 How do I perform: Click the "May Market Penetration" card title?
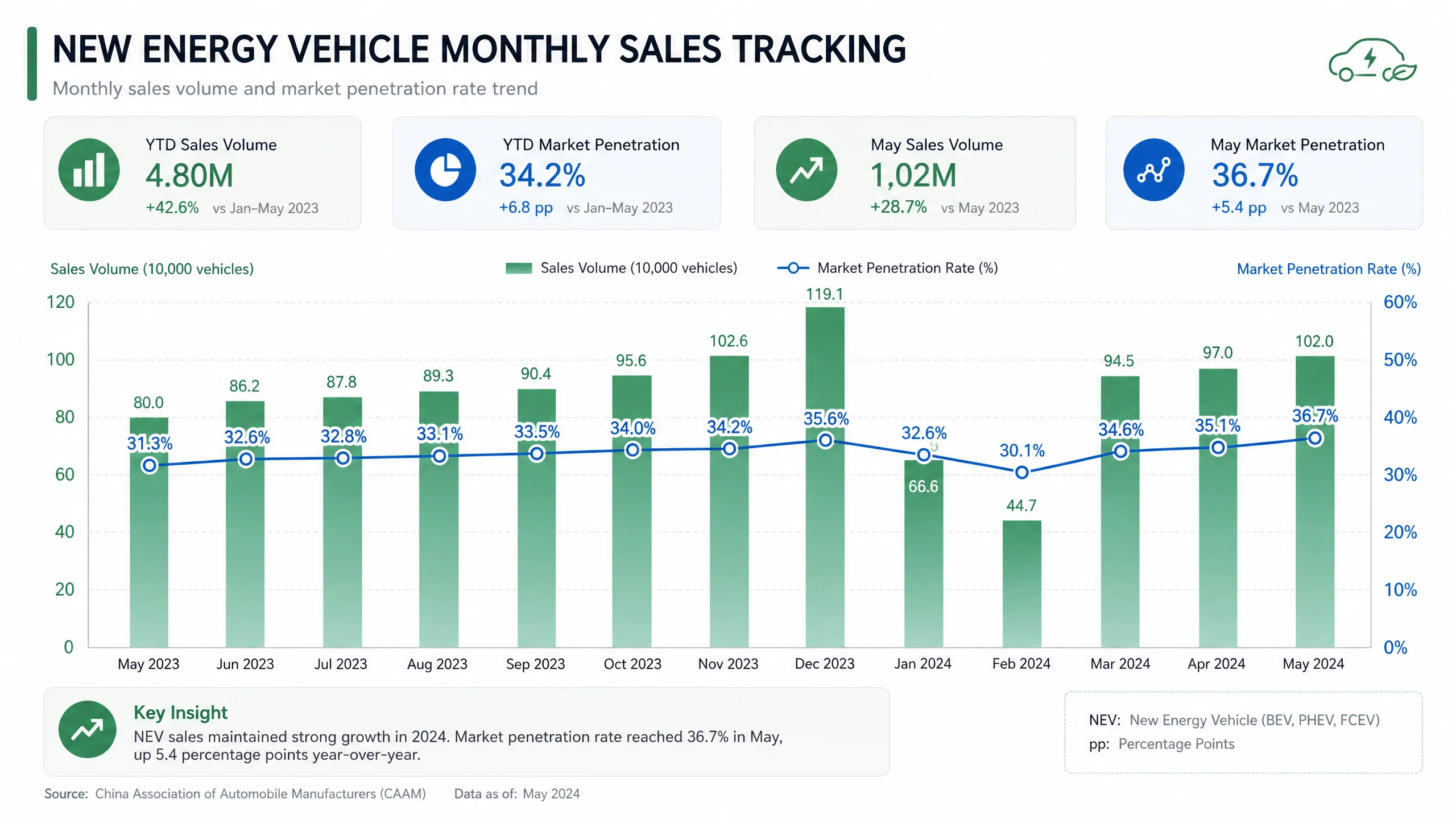(x=1297, y=145)
